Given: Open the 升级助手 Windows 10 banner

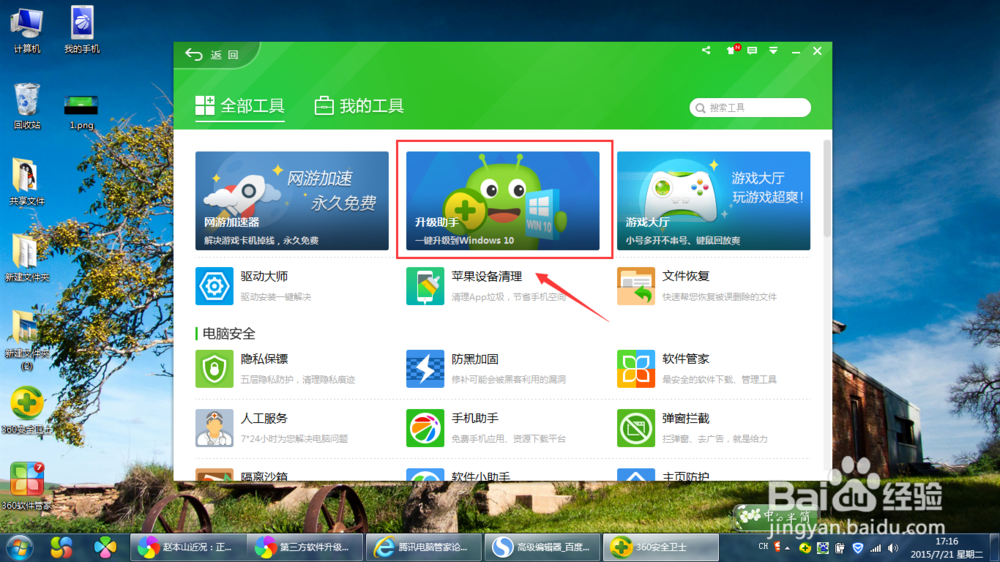Looking at the screenshot, I should pyautogui.click(x=503, y=200).
